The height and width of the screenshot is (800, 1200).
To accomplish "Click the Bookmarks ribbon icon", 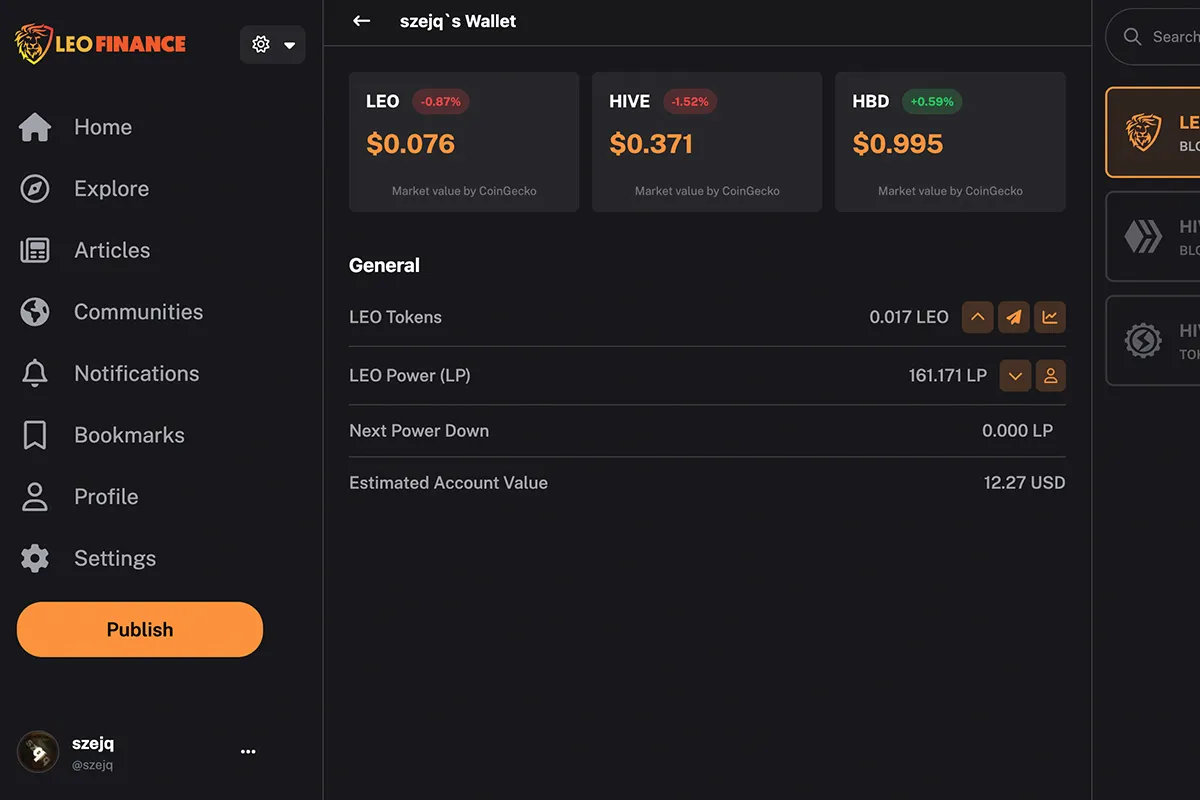I will click(x=35, y=435).
